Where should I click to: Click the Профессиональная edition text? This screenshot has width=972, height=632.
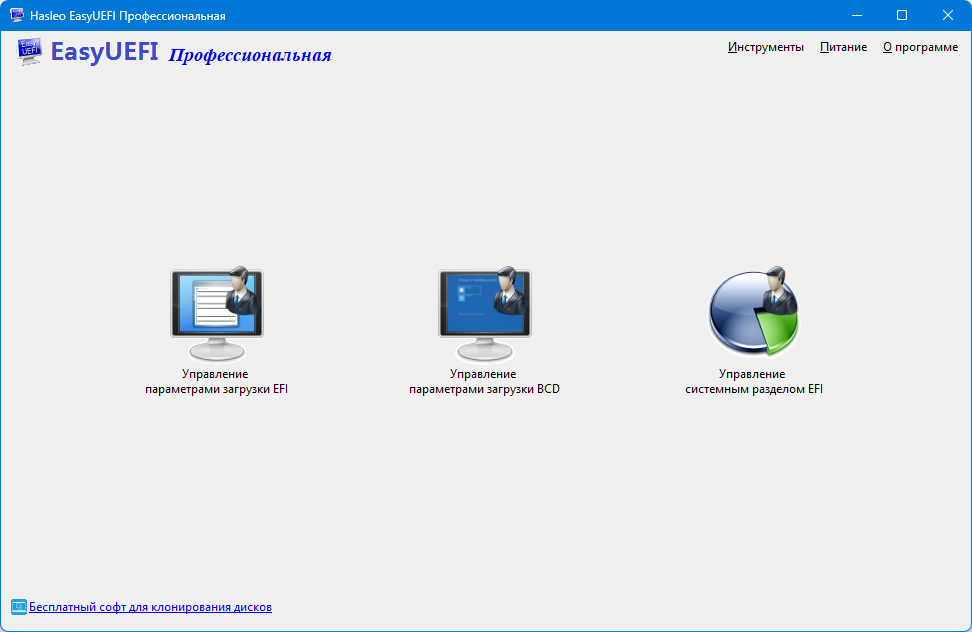pos(250,55)
